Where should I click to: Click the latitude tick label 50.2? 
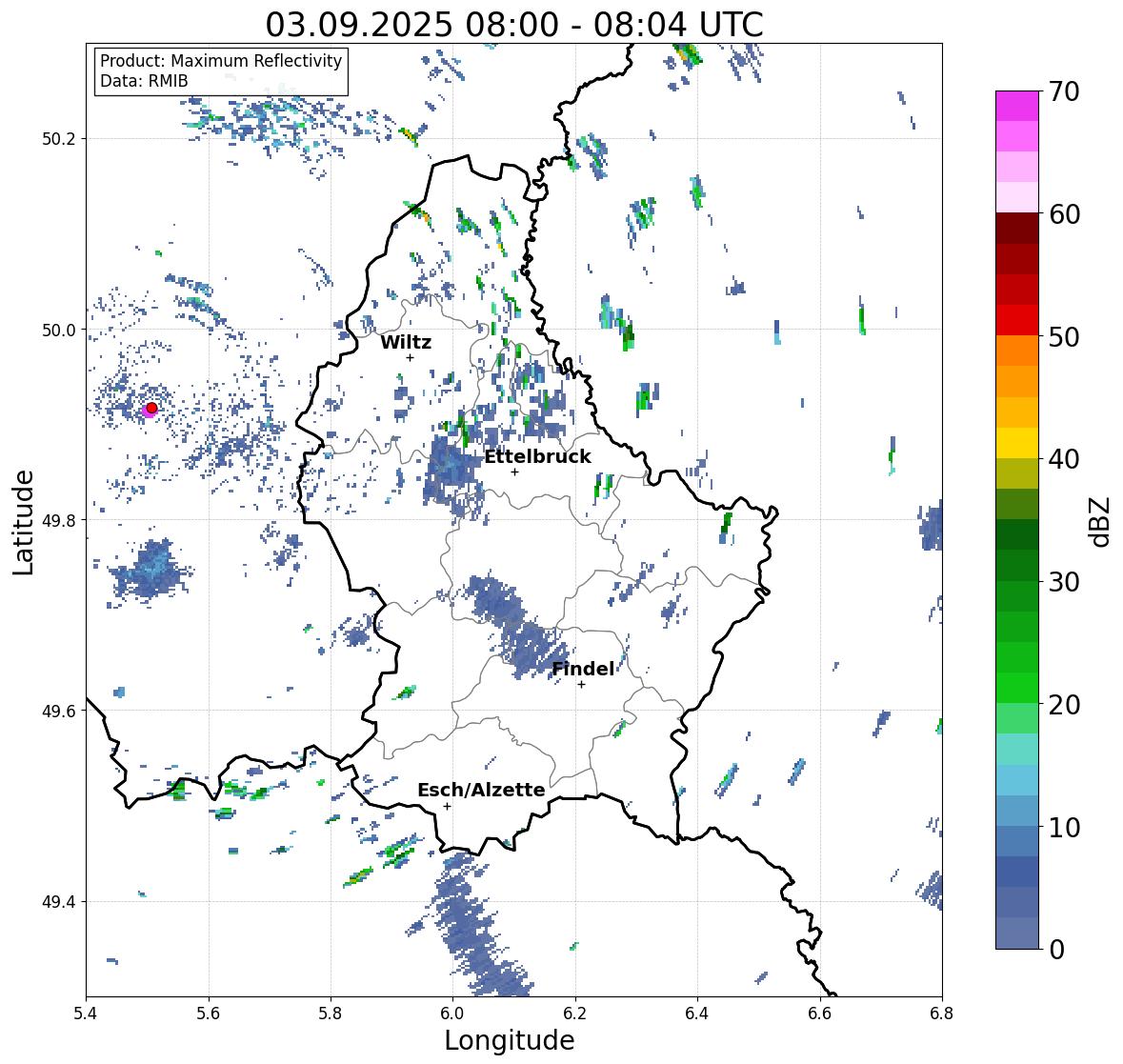[59, 139]
